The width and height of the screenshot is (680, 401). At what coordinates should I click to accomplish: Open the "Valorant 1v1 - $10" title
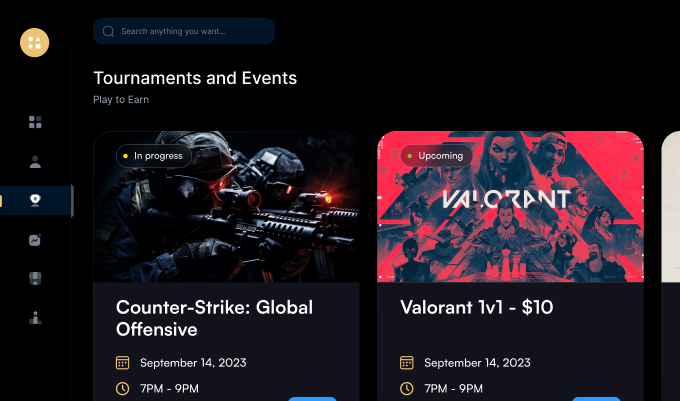click(x=476, y=307)
